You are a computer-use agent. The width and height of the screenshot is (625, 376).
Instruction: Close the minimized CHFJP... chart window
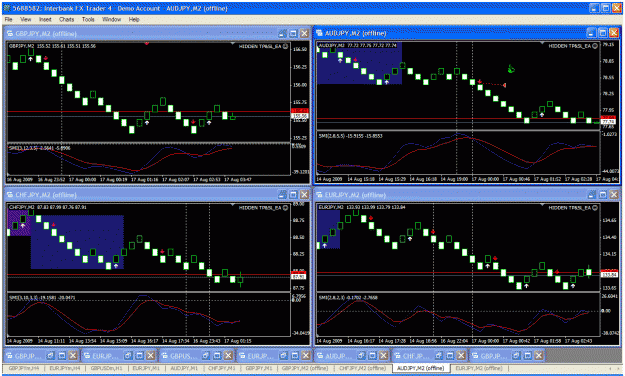coord(461,355)
